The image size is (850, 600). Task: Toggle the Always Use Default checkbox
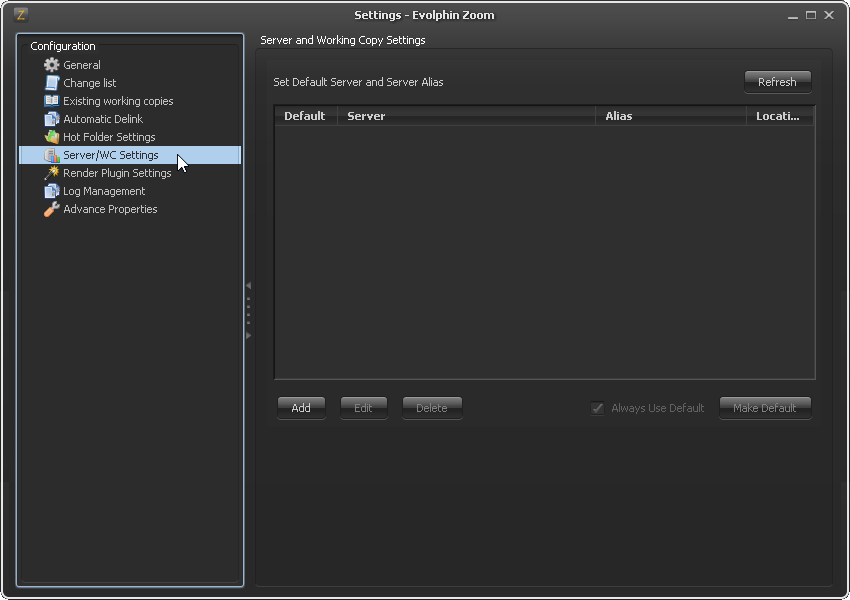tap(597, 408)
